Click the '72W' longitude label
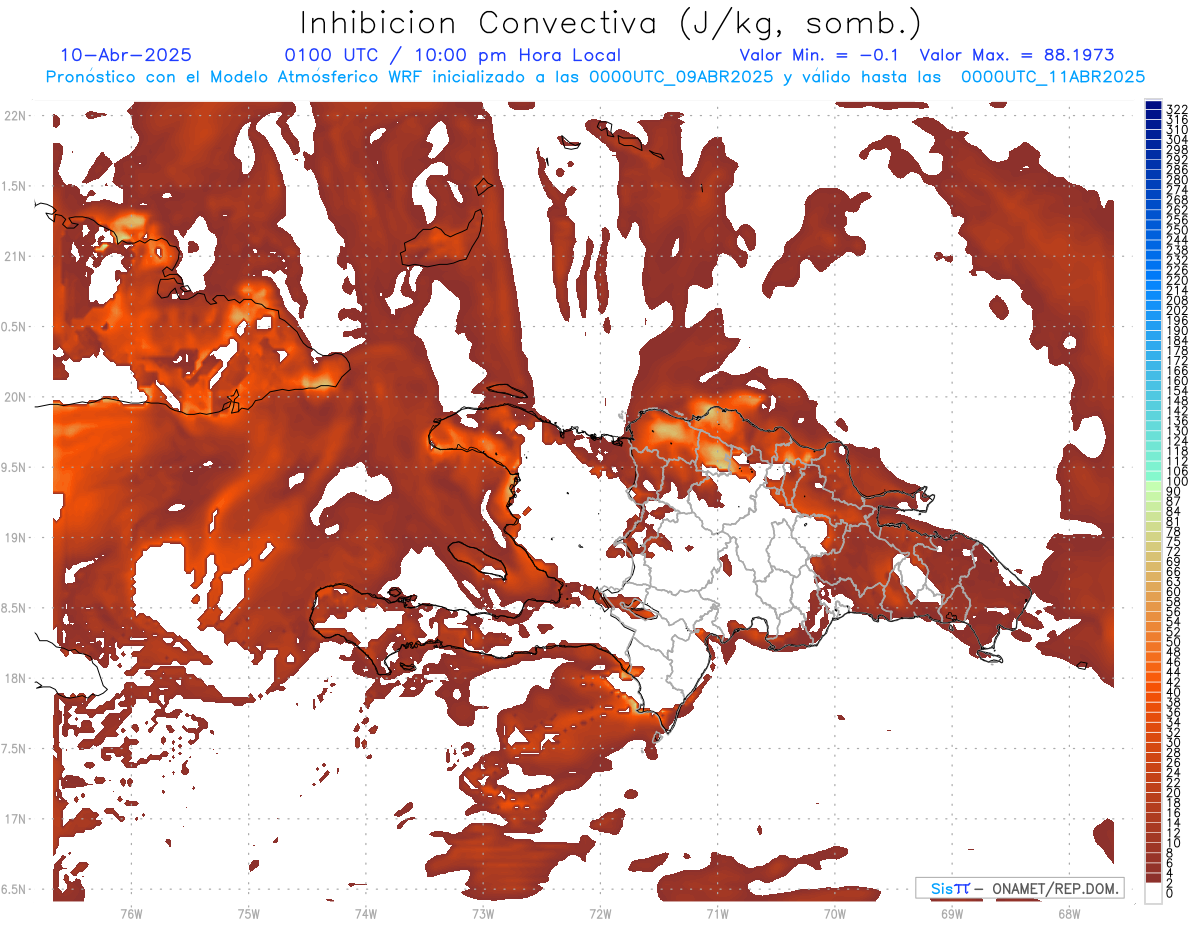 point(600,913)
